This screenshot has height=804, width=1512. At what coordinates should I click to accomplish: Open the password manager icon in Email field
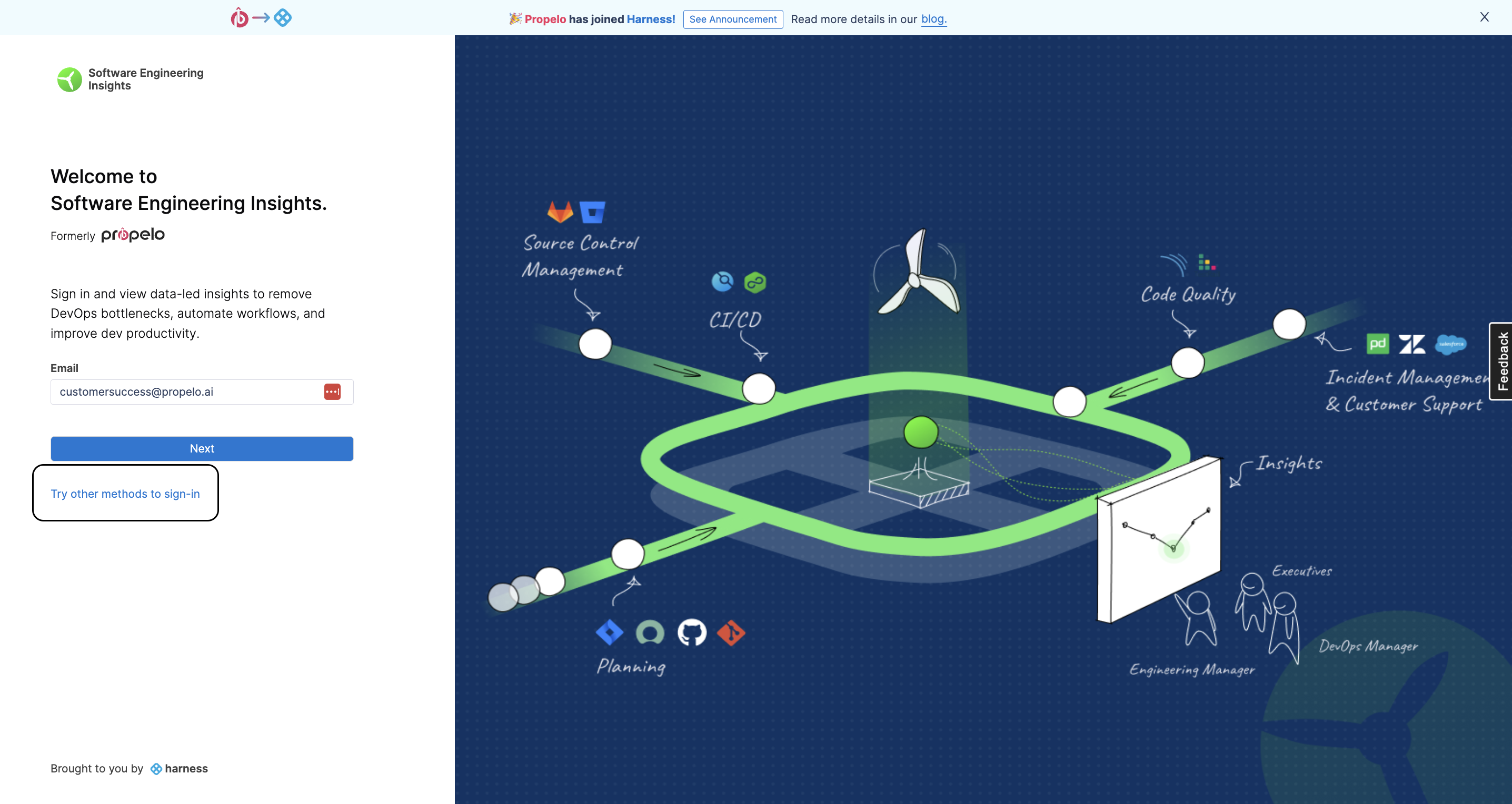click(332, 391)
